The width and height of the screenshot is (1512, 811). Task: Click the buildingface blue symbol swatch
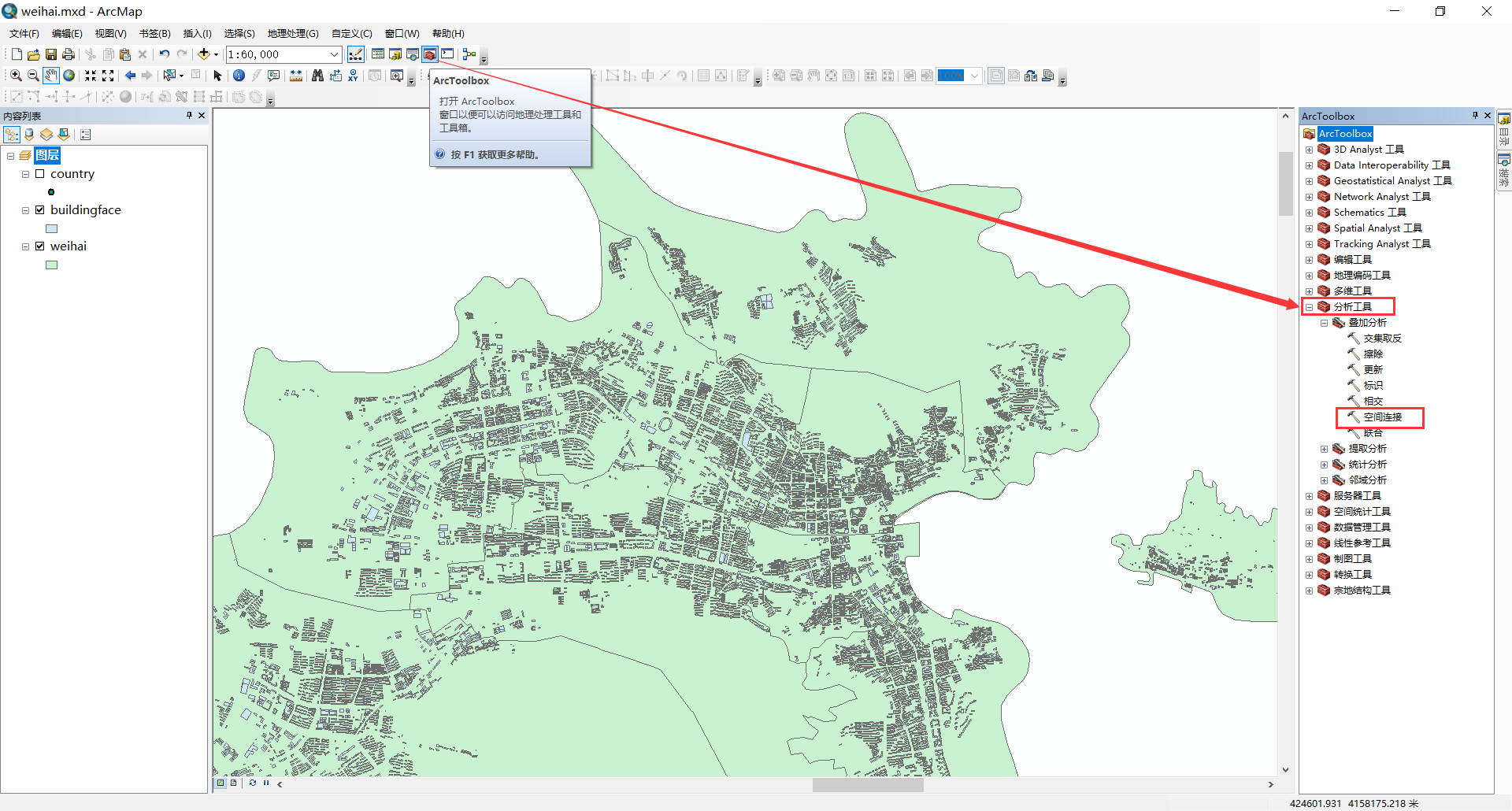pos(52,229)
